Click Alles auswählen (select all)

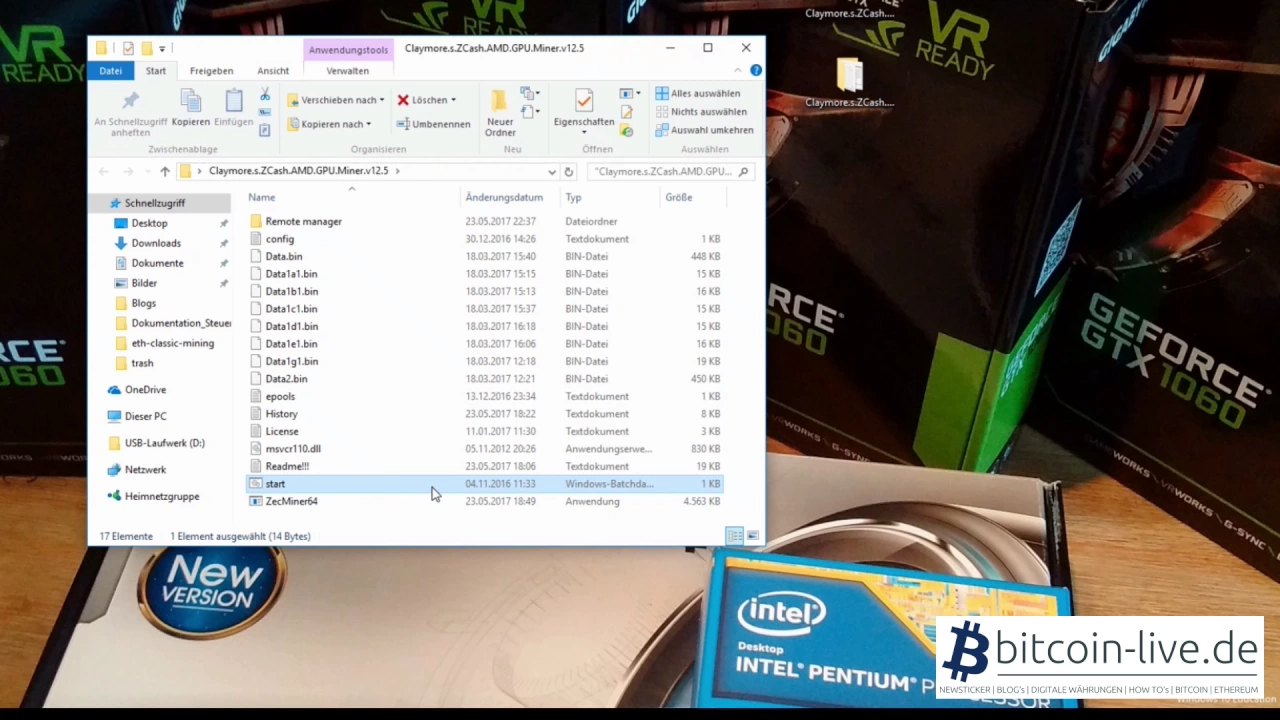[698, 93]
